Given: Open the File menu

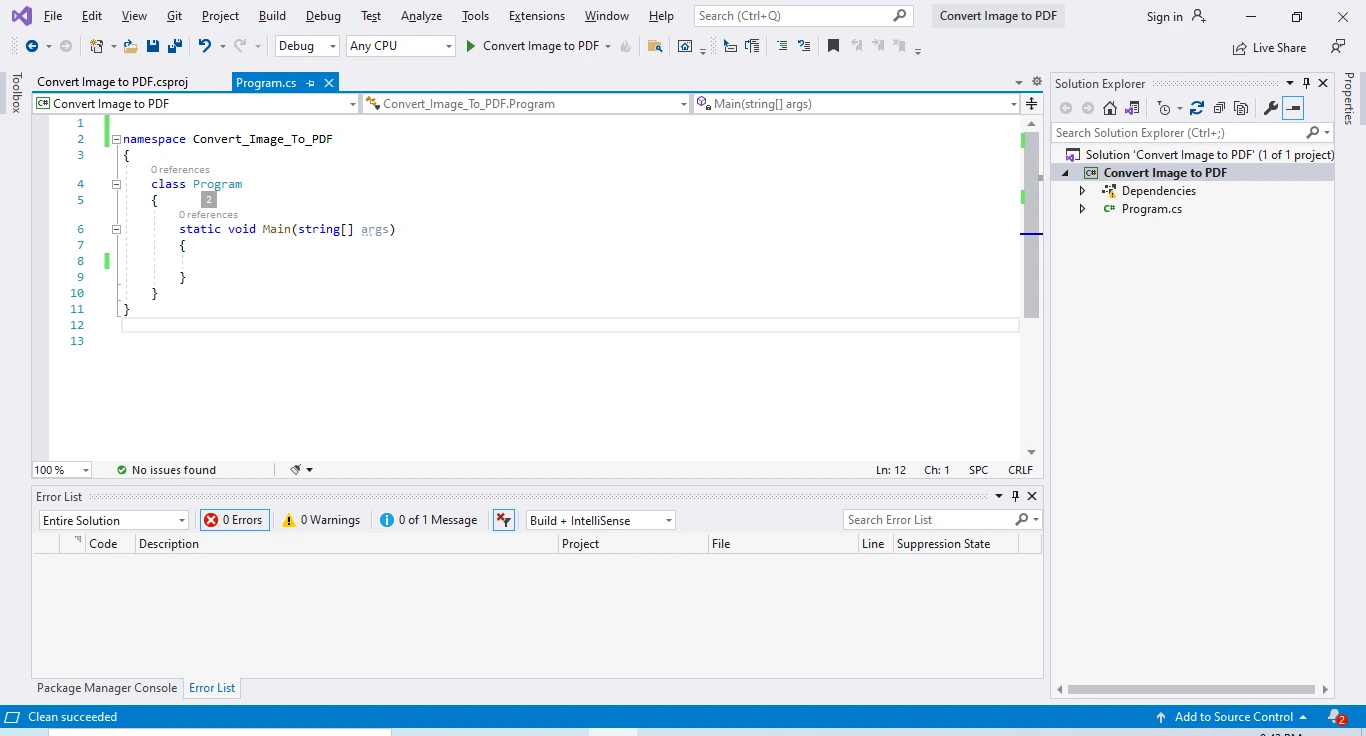Looking at the screenshot, I should point(53,16).
